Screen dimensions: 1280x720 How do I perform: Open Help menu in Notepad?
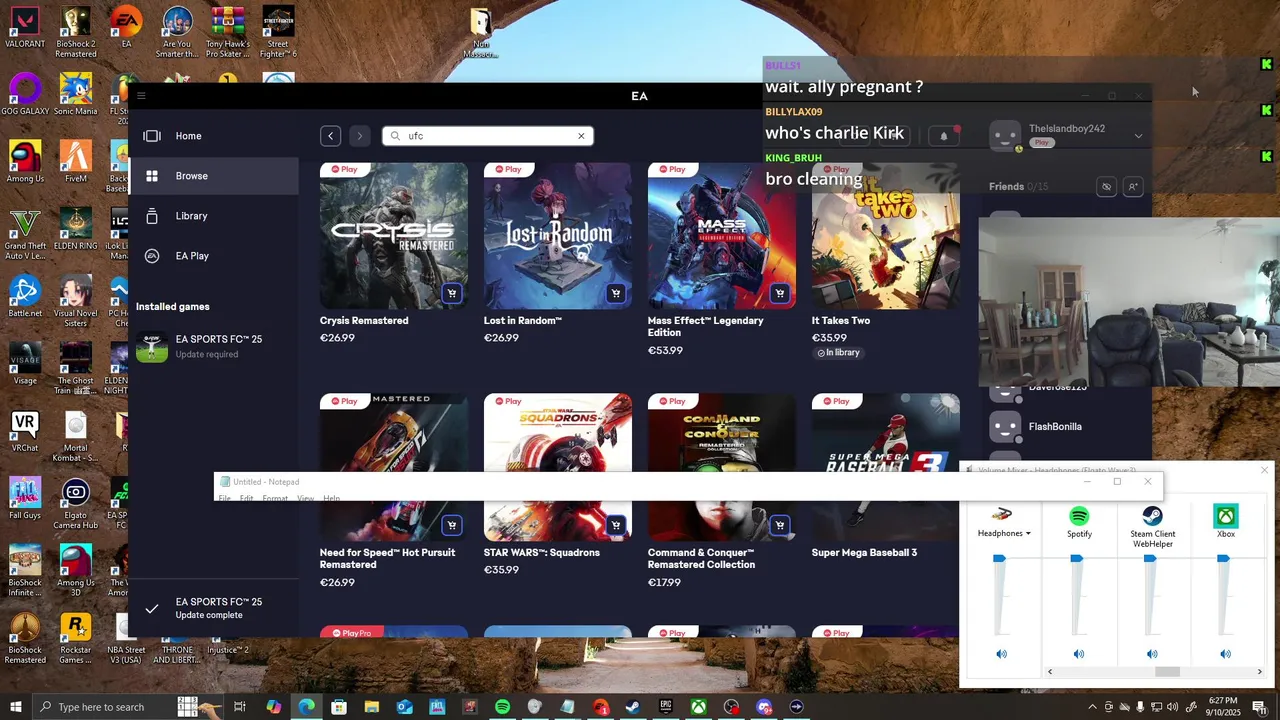point(331,498)
